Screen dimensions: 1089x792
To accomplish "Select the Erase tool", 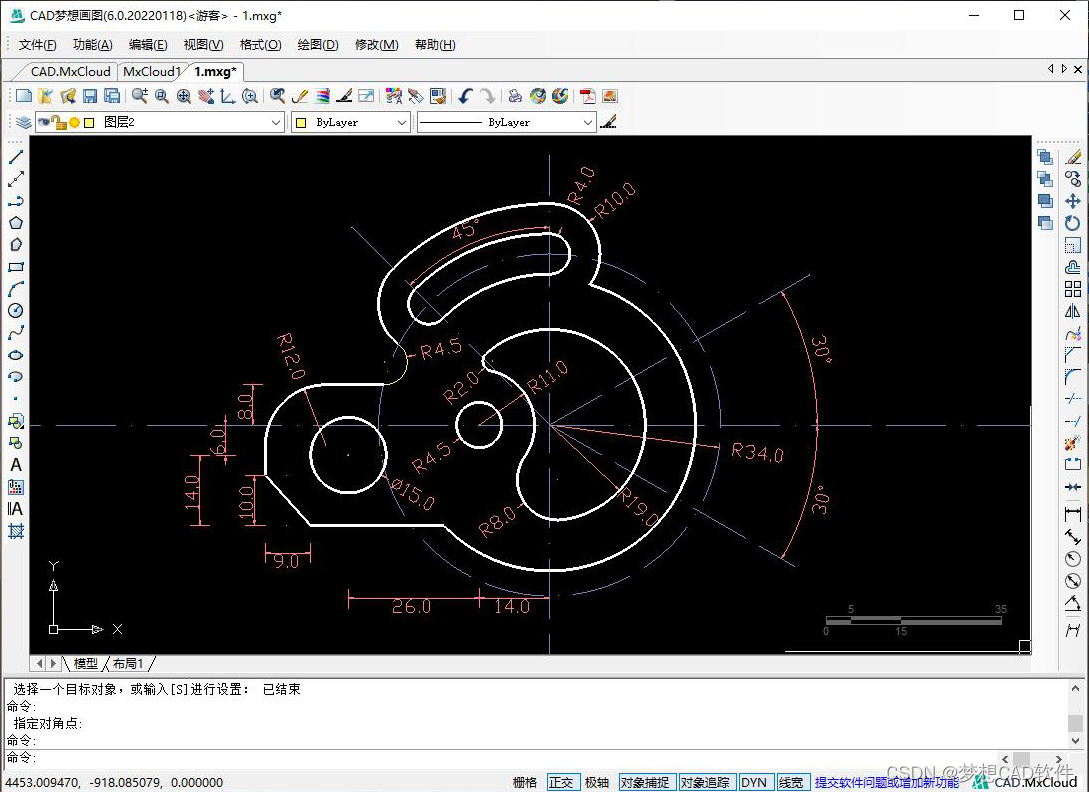I will pos(1073,157).
